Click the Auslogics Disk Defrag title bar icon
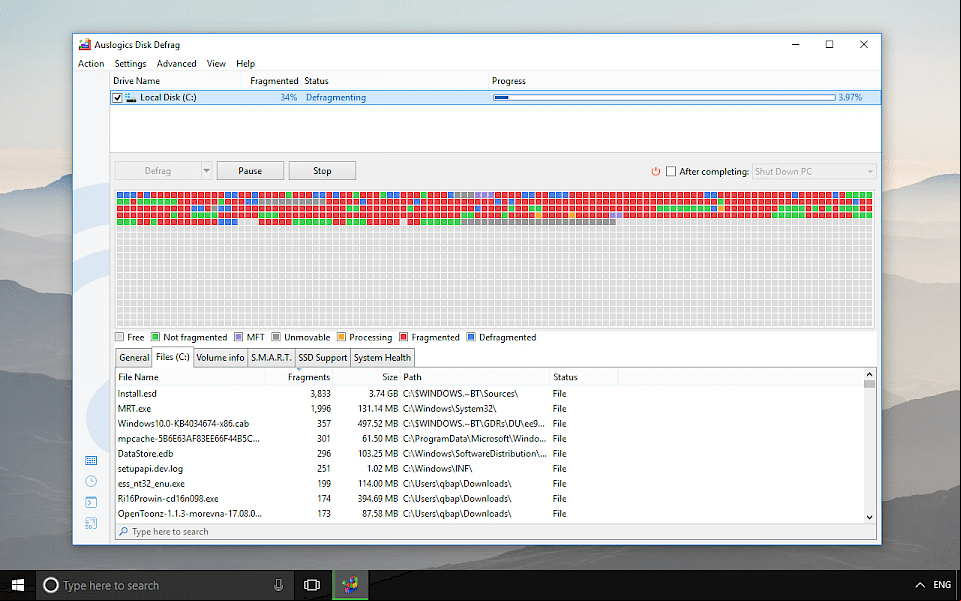 tap(85, 45)
